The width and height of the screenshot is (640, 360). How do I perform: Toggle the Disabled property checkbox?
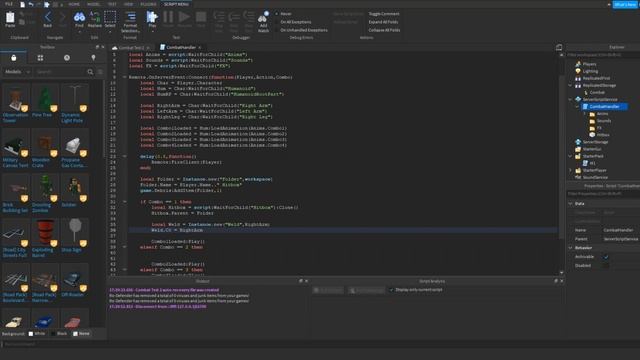pos(606,265)
